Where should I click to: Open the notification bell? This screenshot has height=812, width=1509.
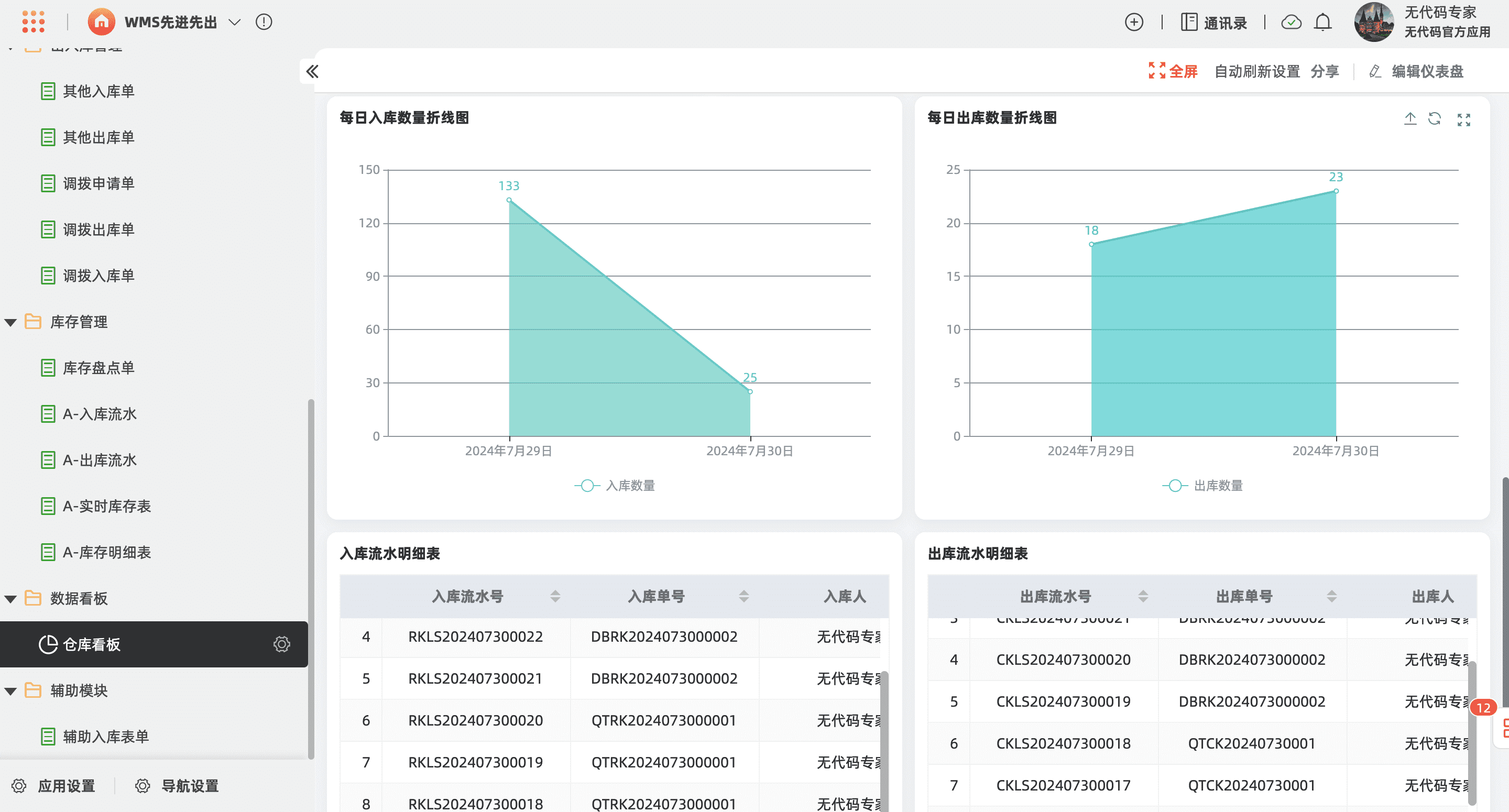click(x=1322, y=22)
